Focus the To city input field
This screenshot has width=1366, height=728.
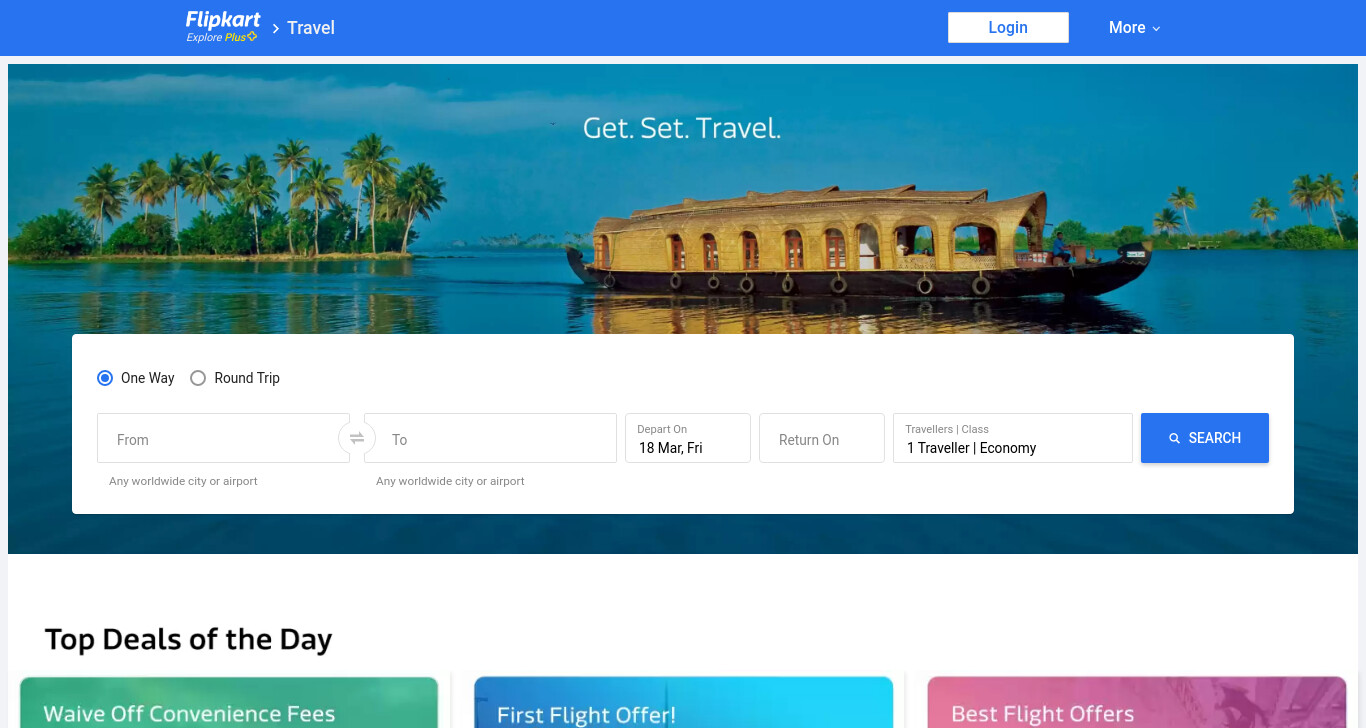490,438
